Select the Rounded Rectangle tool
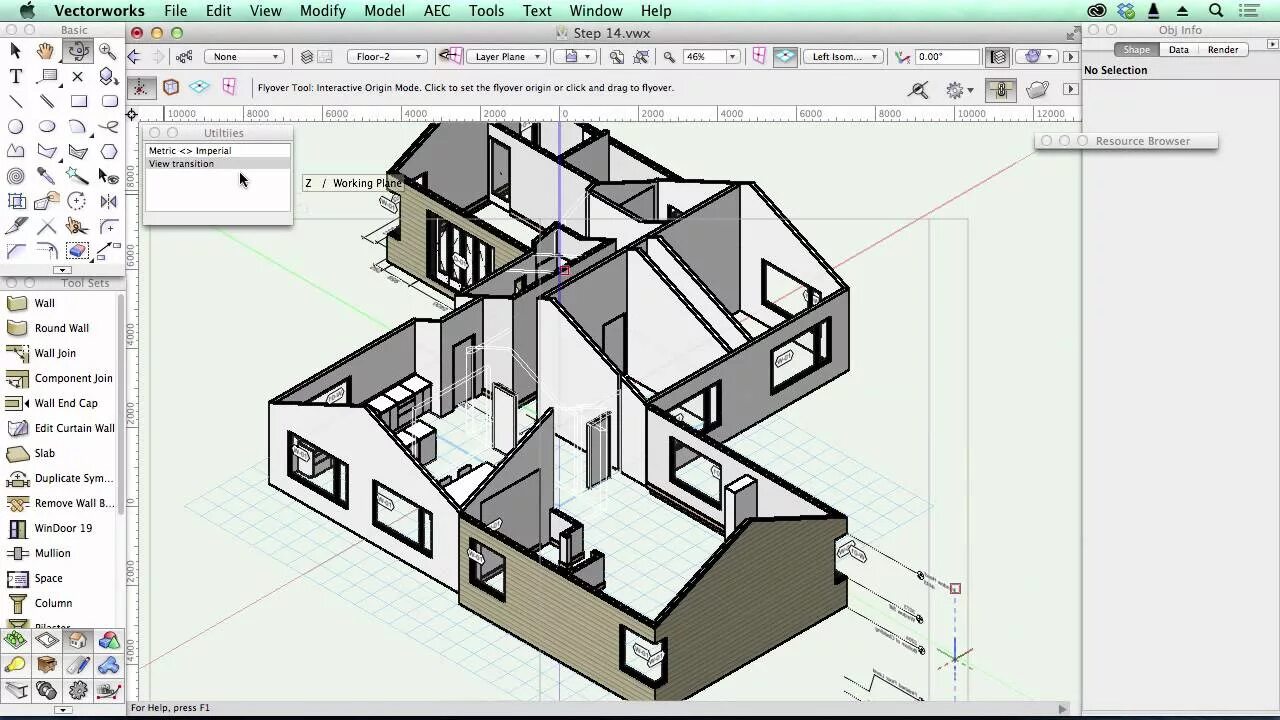Viewport: 1280px width, 720px height. click(x=108, y=101)
